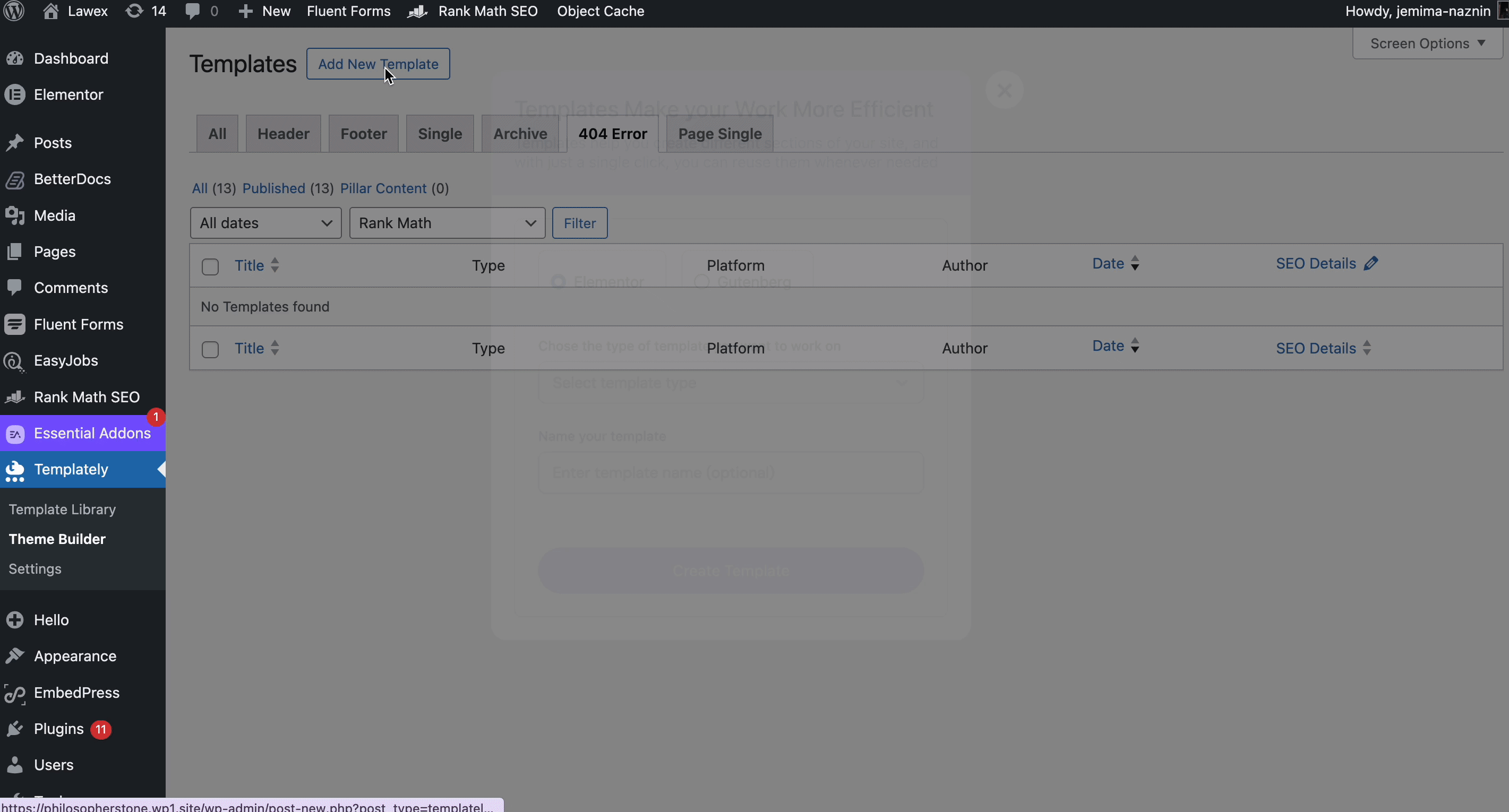This screenshot has width=1509, height=812.
Task: Click the SEO Details edit pencil icon
Action: [x=1371, y=263]
